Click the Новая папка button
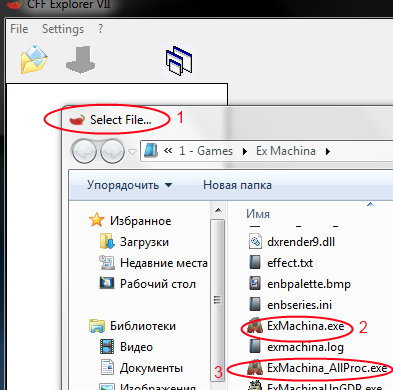 tap(237, 185)
